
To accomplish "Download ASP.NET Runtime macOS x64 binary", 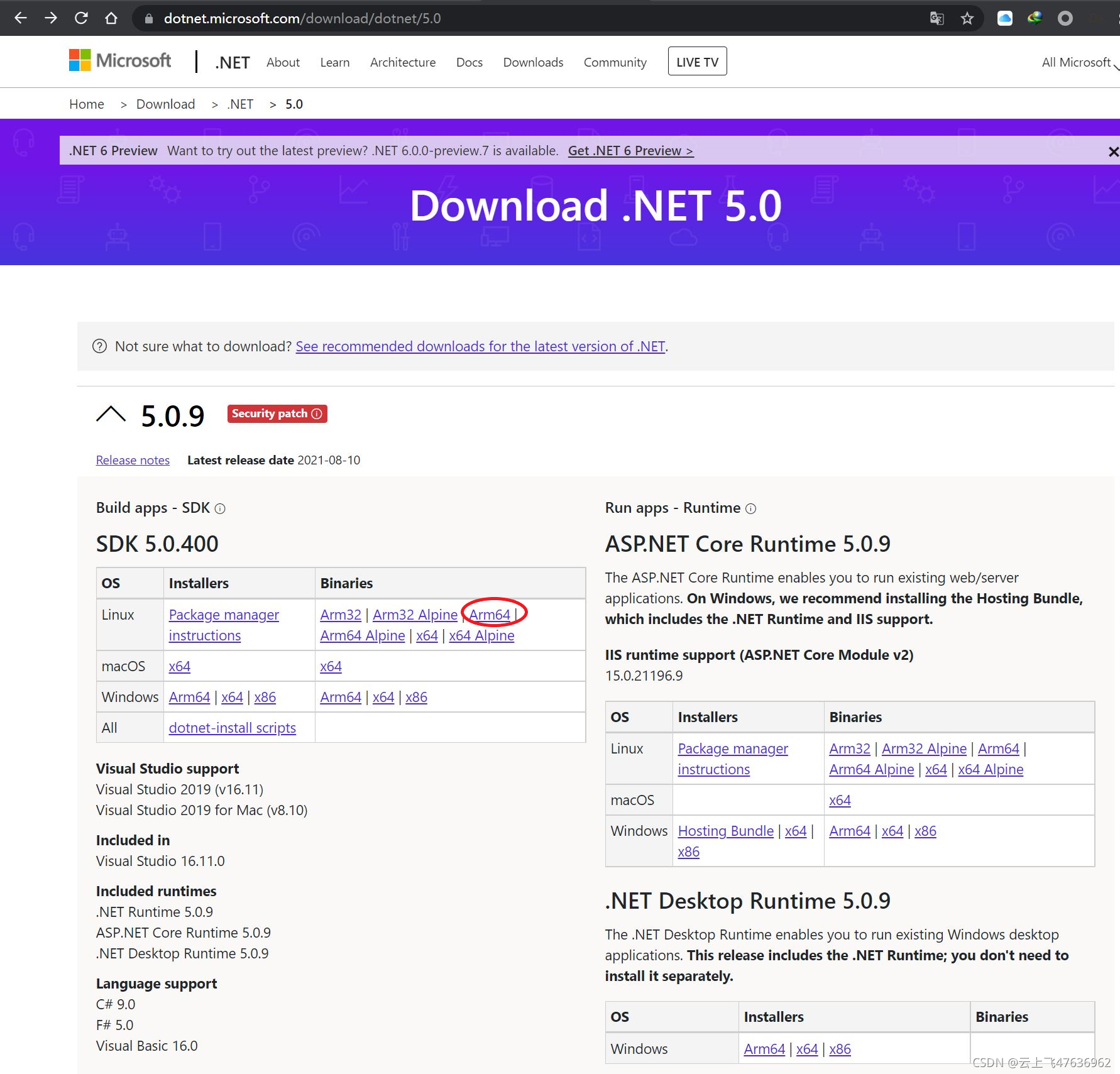I will (x=840, y=800).
